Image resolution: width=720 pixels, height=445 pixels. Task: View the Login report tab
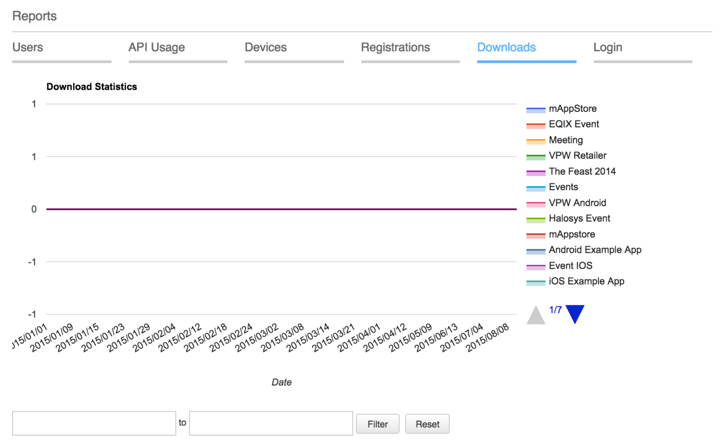pyautogui.click(x=607, y=47)
